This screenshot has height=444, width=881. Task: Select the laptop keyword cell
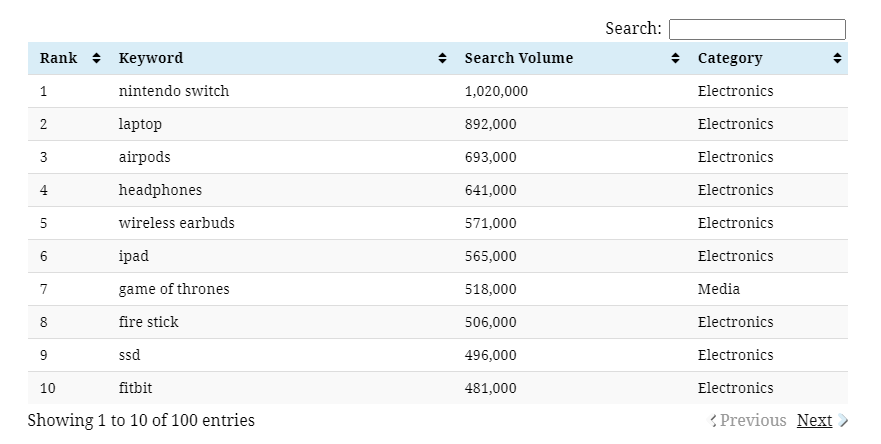pyautogui.click(x=140, y=124)
